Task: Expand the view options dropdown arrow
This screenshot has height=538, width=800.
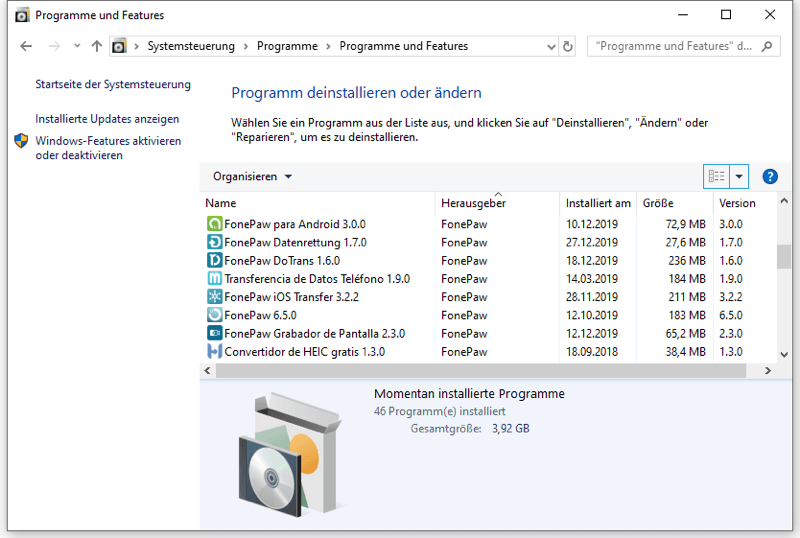Action: [x=739, y=177]
